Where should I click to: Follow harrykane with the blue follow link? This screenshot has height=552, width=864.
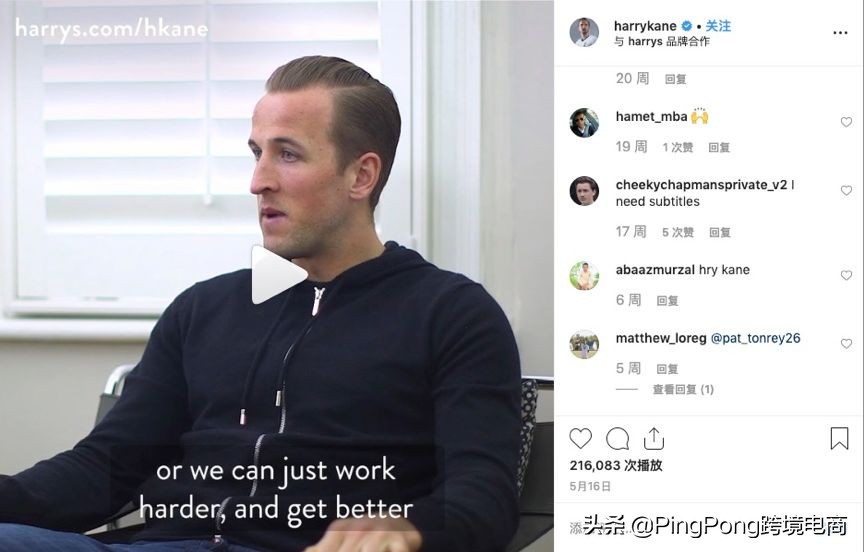click(x=718, y=26)
